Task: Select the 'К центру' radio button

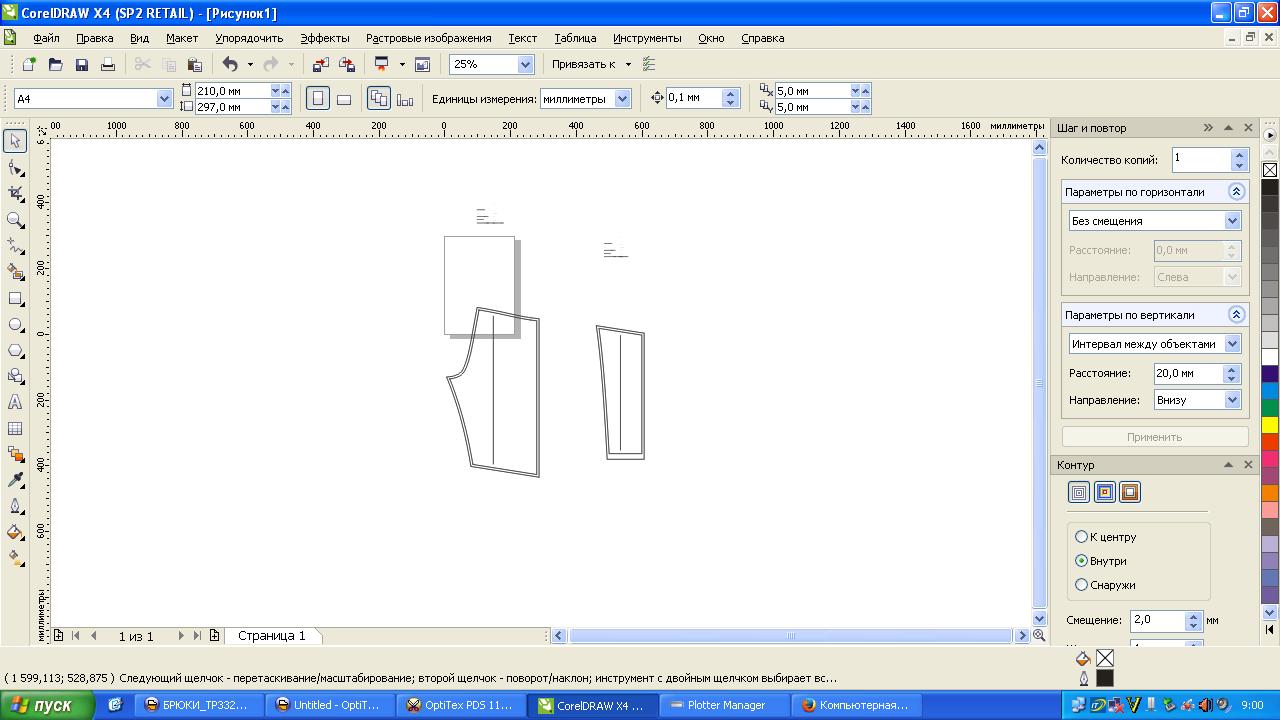Action: point(1081,537)
